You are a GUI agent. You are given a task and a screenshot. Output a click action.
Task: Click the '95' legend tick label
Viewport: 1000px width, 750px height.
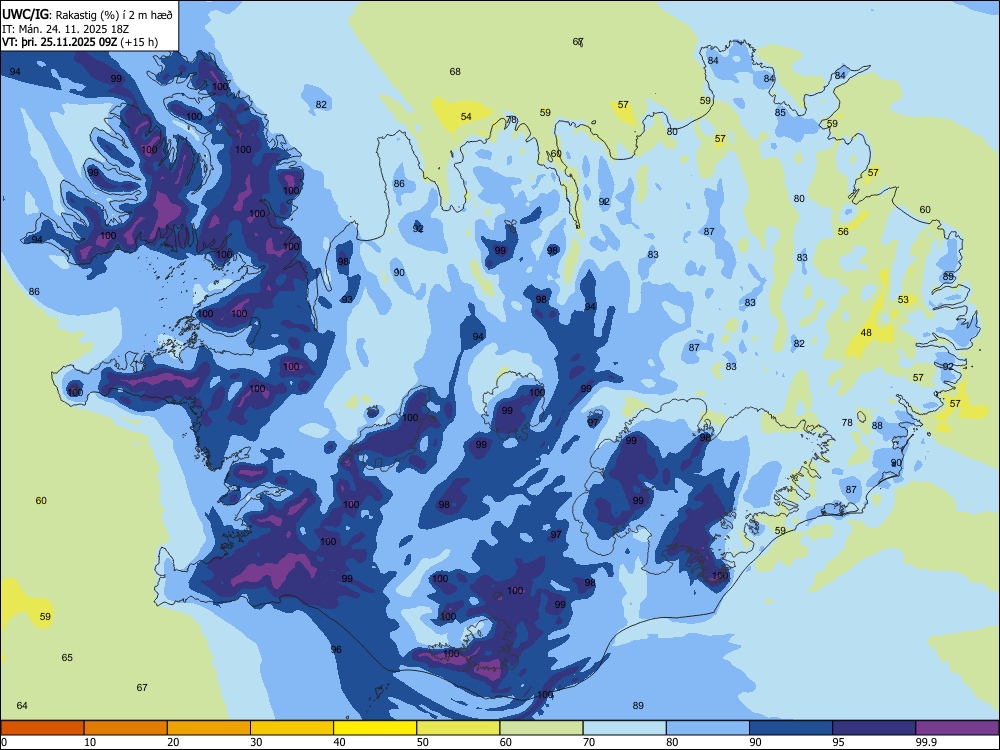click(838, 742)
